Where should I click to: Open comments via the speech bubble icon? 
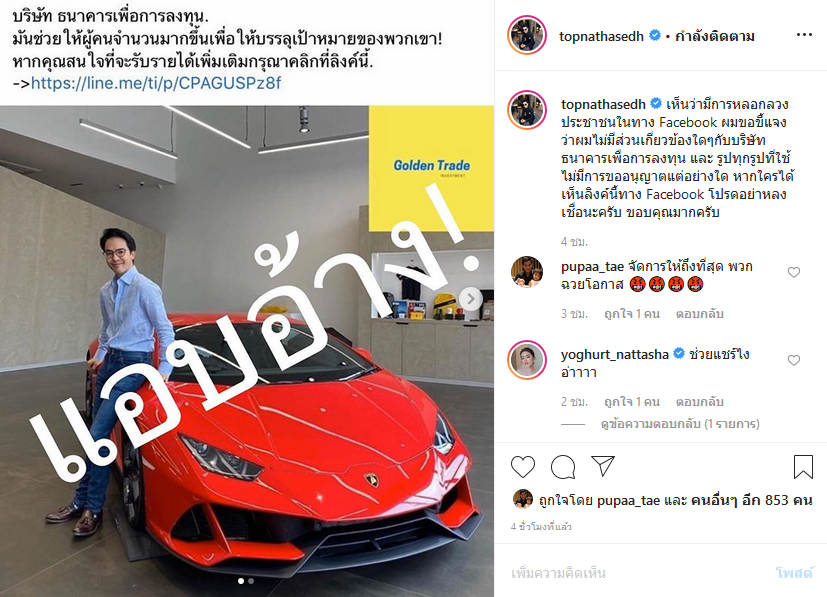click(563, 467)
